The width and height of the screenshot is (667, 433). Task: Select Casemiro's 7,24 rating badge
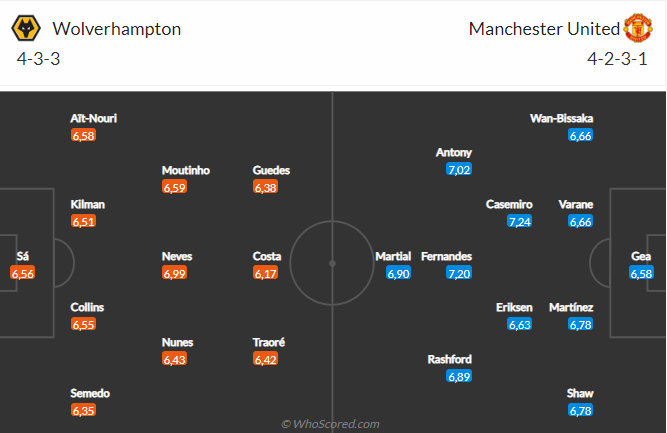(x=519, y=221)
